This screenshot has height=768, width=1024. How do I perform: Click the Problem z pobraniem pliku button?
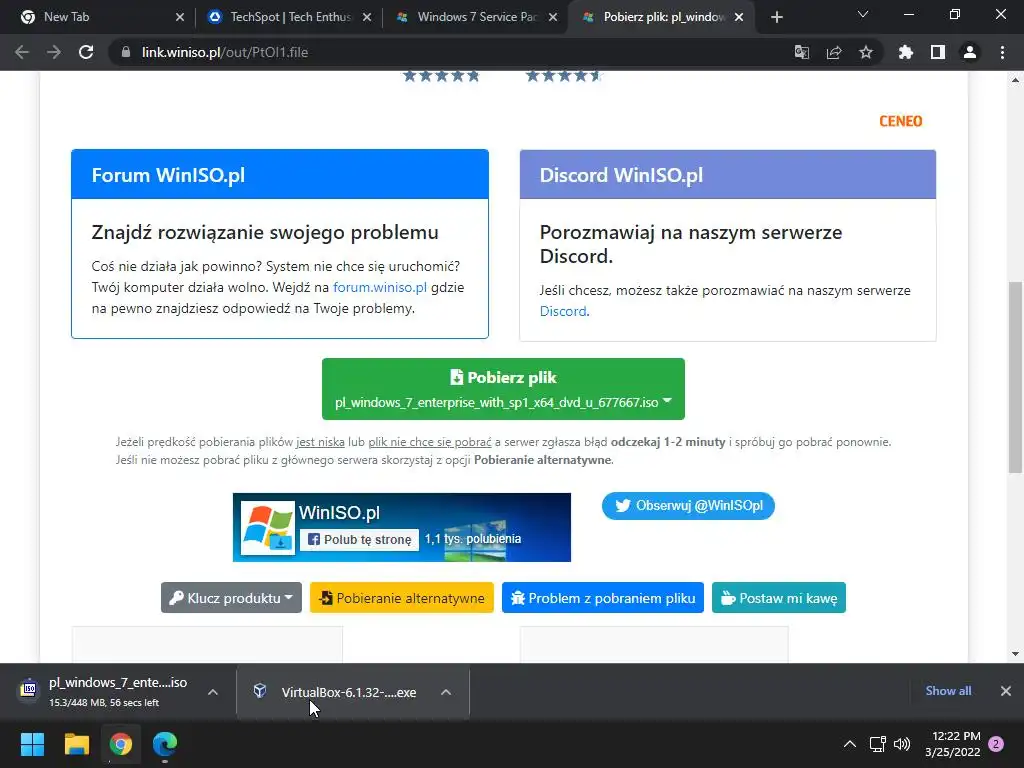(603, 598)
